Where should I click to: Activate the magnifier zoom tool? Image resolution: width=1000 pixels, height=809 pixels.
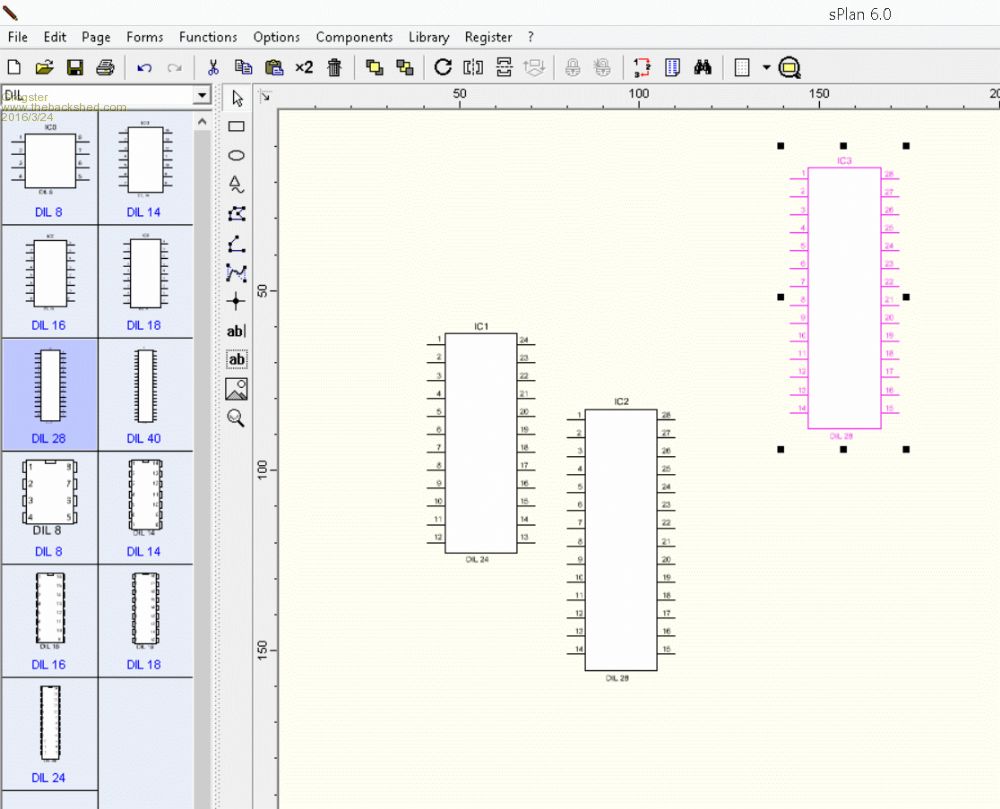tap(237, 418)
